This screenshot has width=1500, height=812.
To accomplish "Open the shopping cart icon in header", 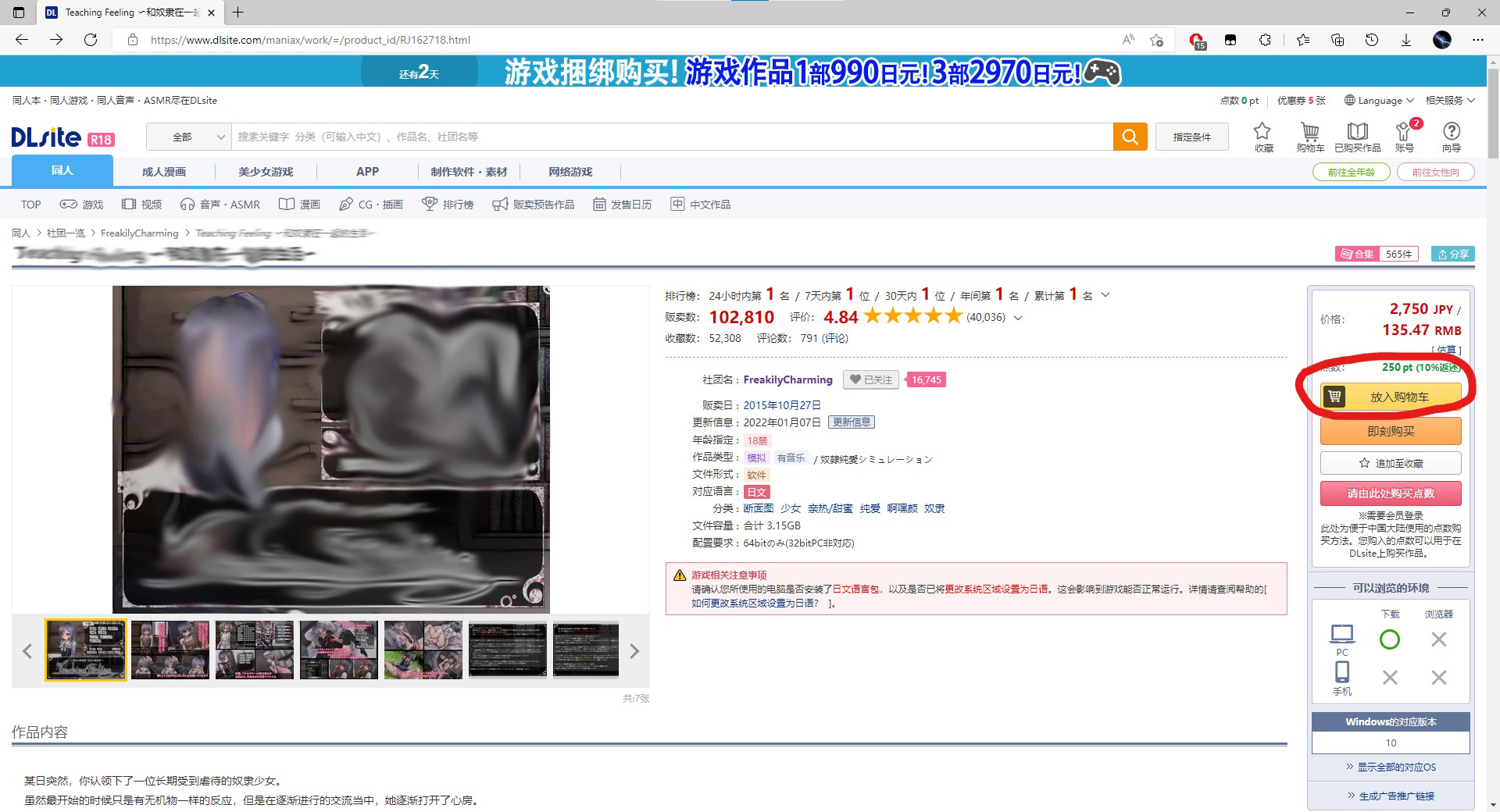I will click(1310, 136).
